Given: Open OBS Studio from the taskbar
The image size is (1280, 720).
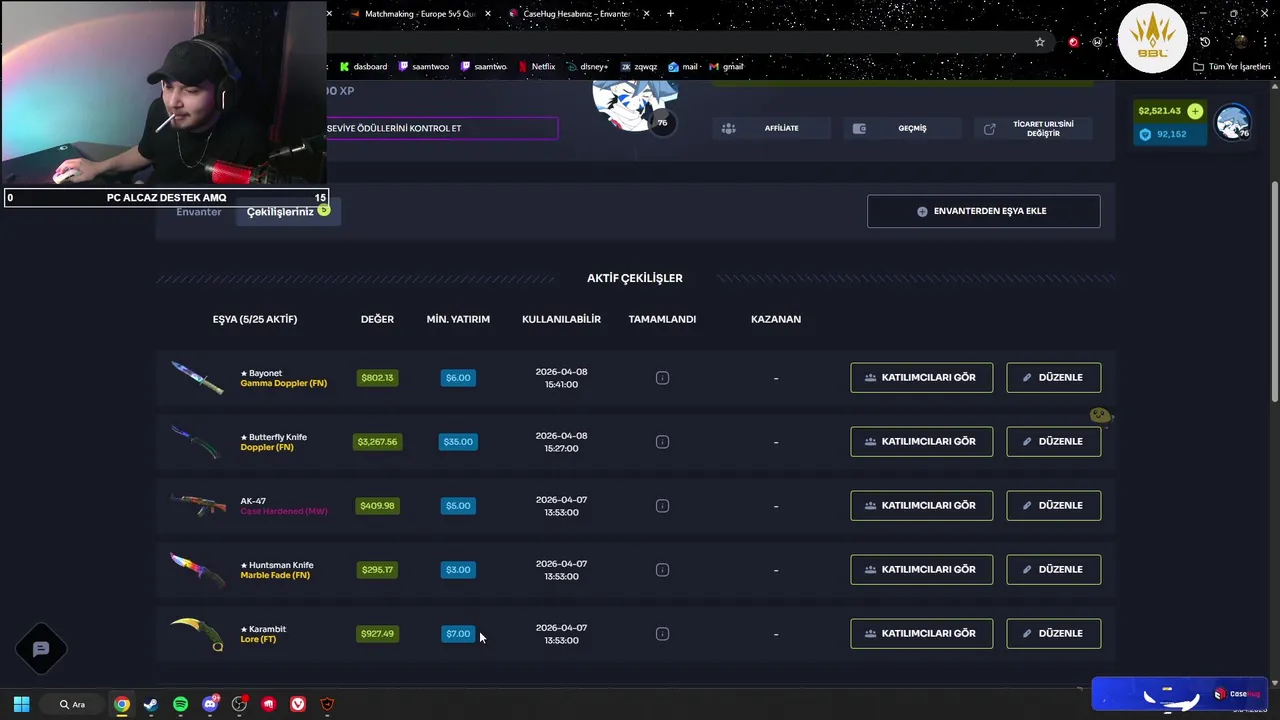Looking at the screenshot, I should [239, 704].
